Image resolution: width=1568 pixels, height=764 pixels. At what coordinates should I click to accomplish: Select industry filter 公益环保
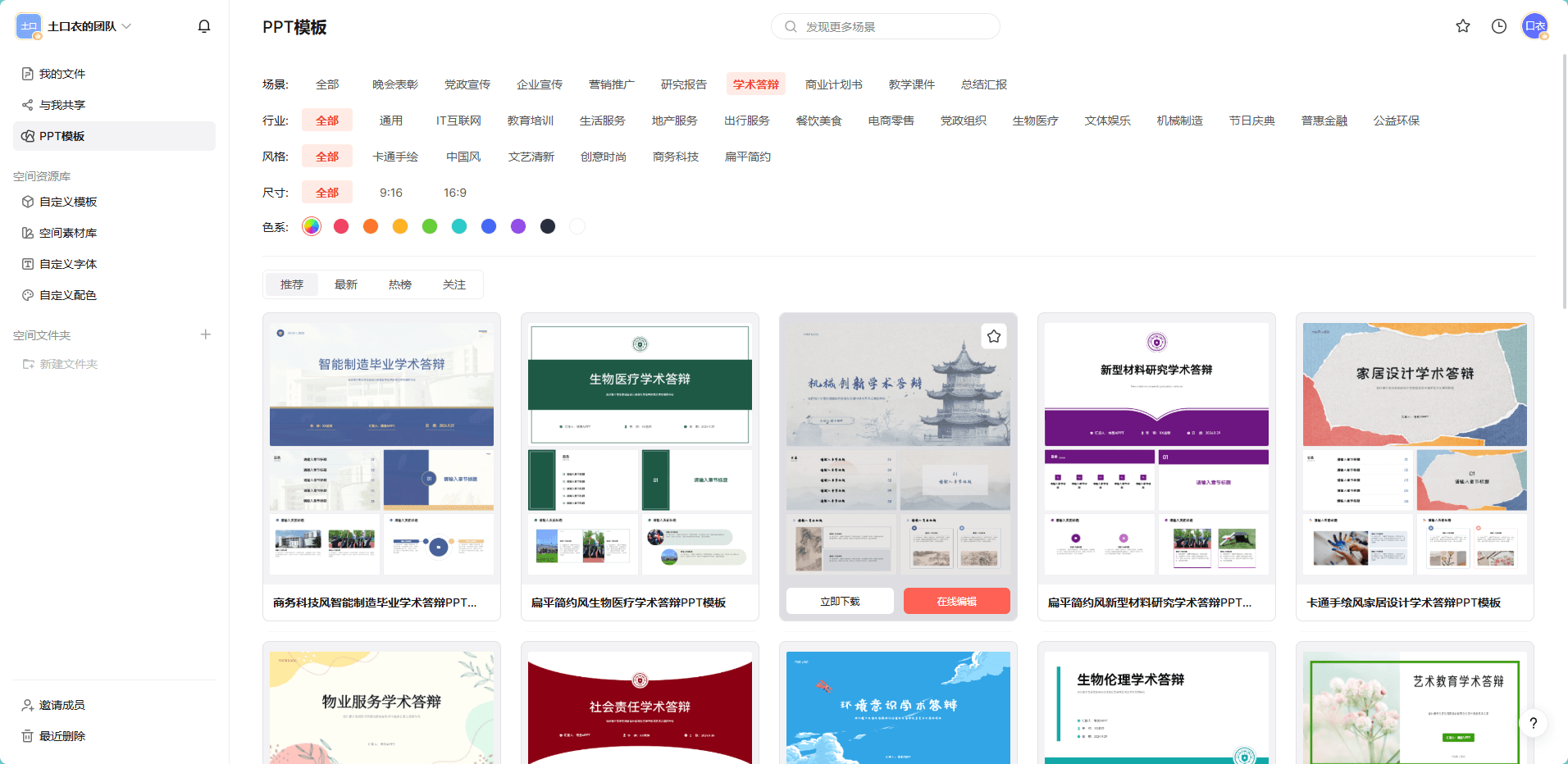coord(1397,121)
